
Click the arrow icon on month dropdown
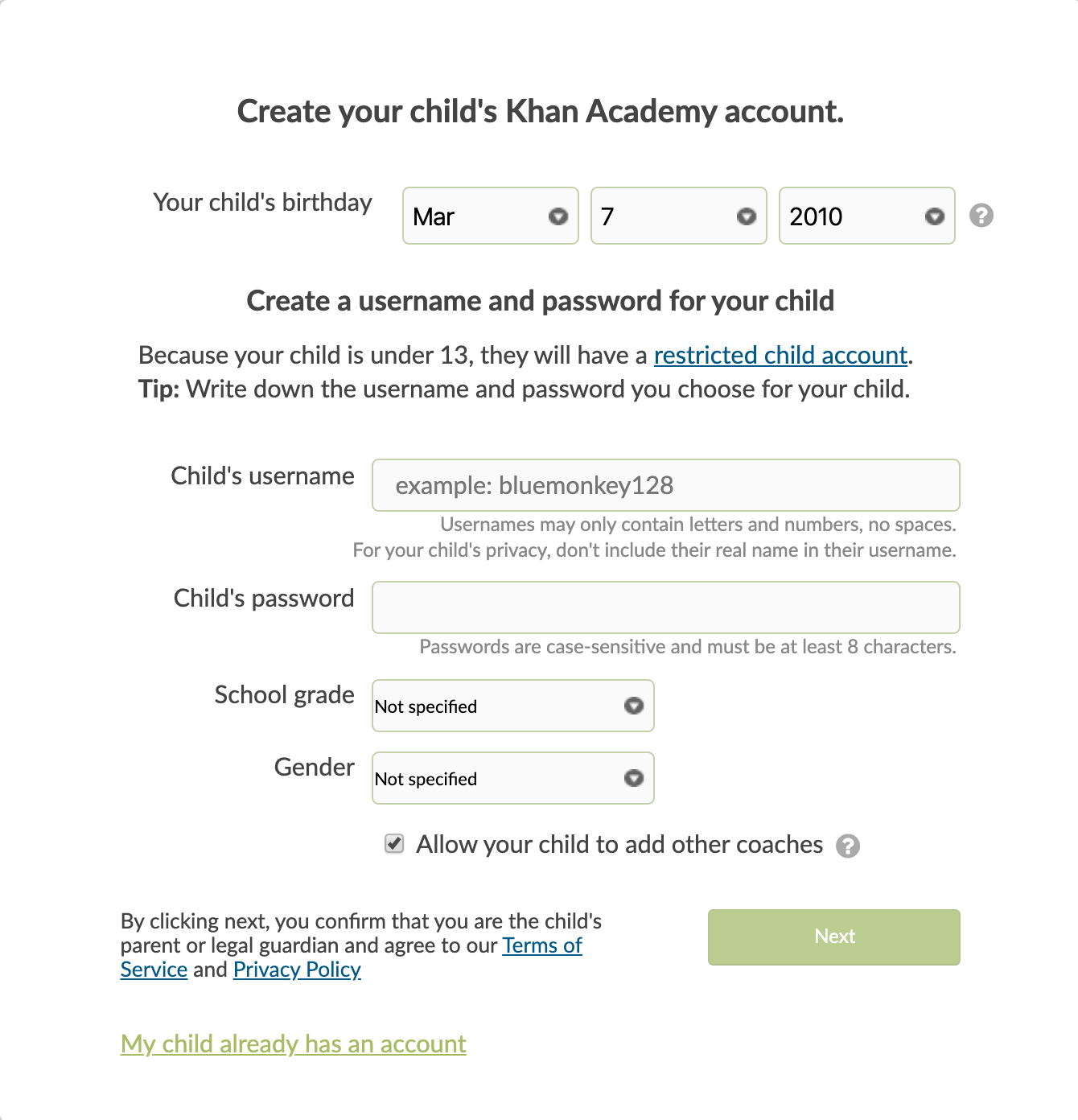(x=558, y=216)
